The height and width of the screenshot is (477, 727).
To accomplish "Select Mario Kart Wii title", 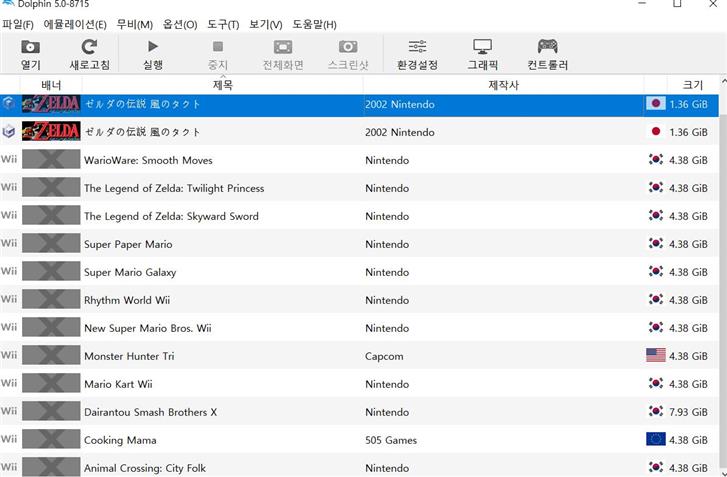I will click(x=118, y=384).
